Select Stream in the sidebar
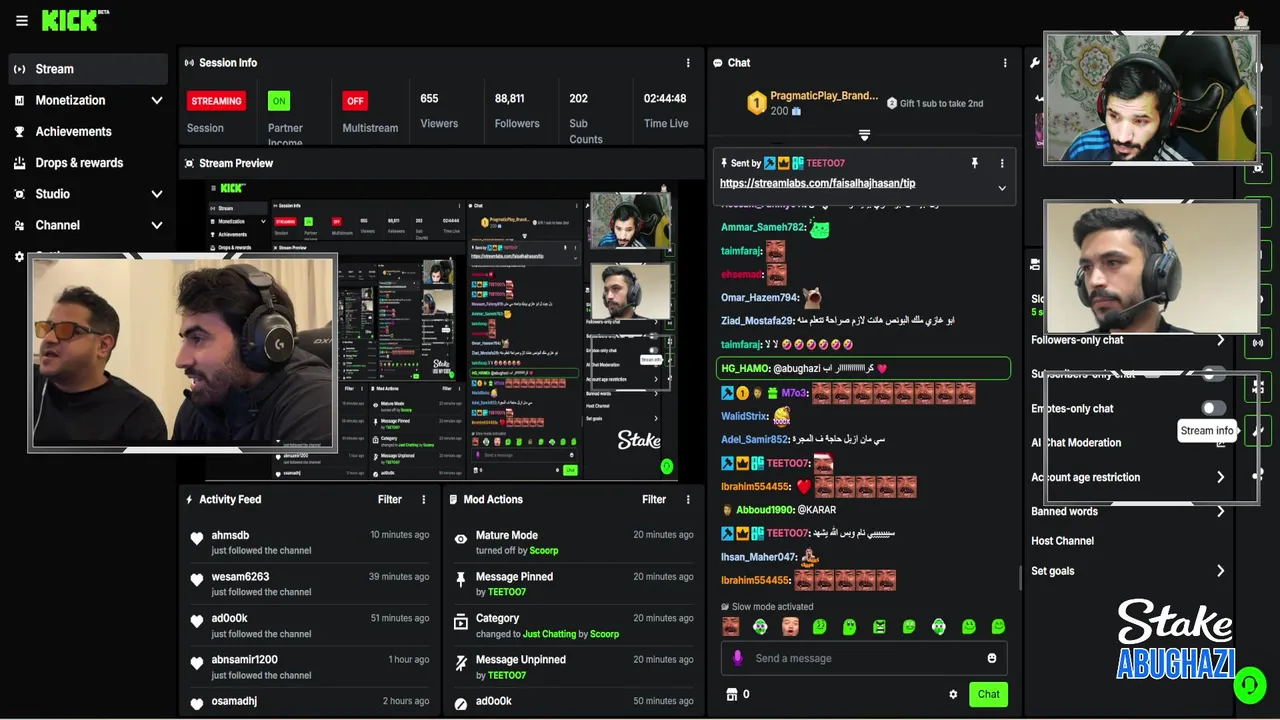This screenshot has width=1280, height=720. (x=88, y=69)
